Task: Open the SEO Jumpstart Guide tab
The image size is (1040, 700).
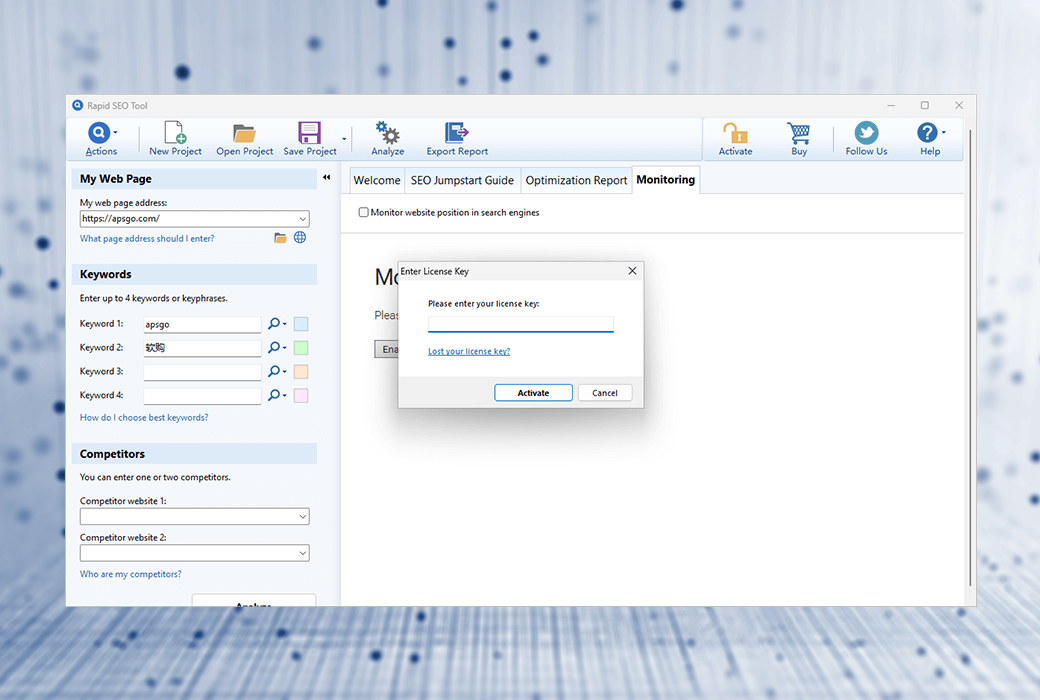Action: pos(462,181)
